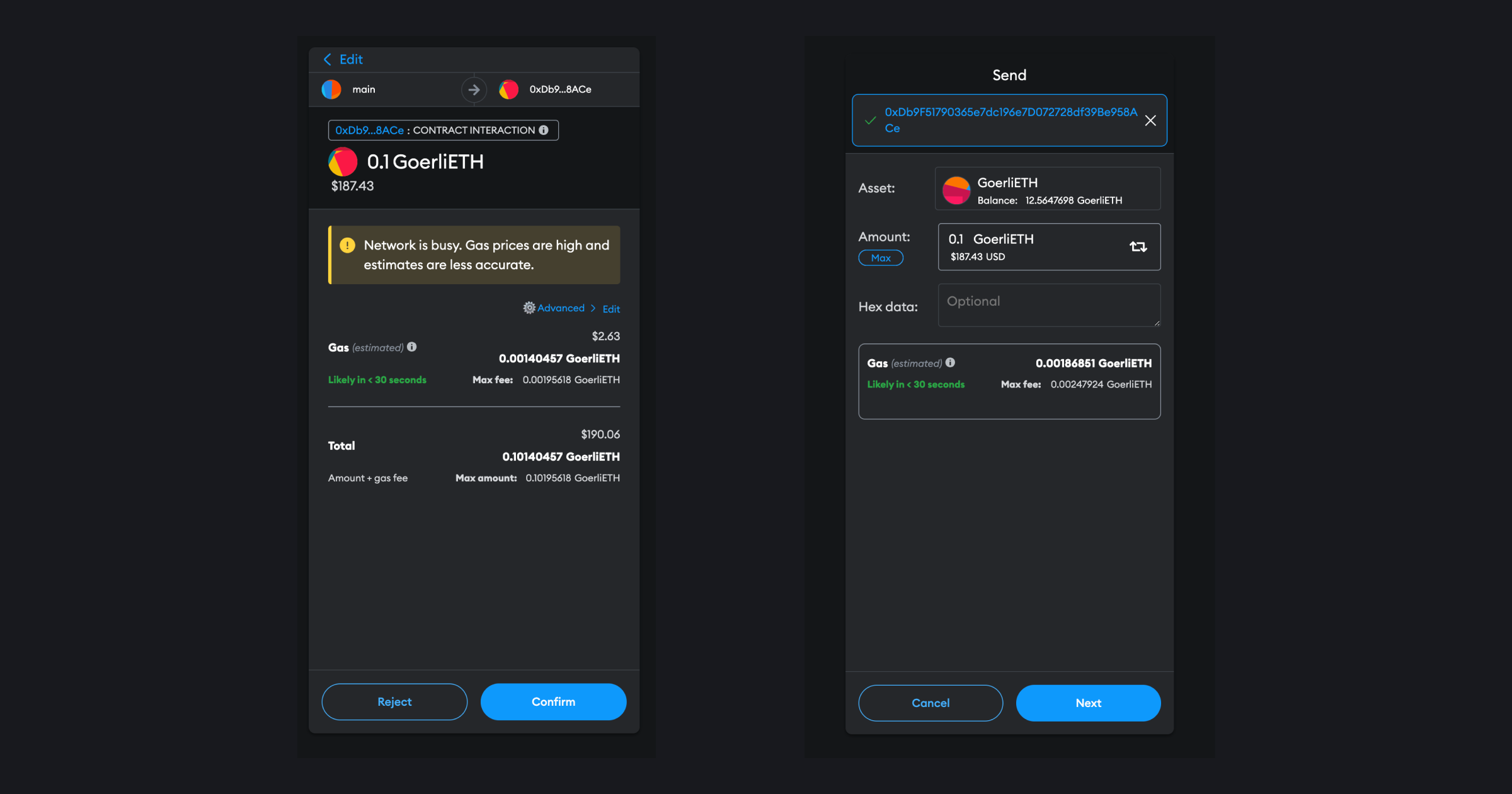Click the Reject menu option on left panel
Screen dimensions: 1512x794
[x=395, y=702]
